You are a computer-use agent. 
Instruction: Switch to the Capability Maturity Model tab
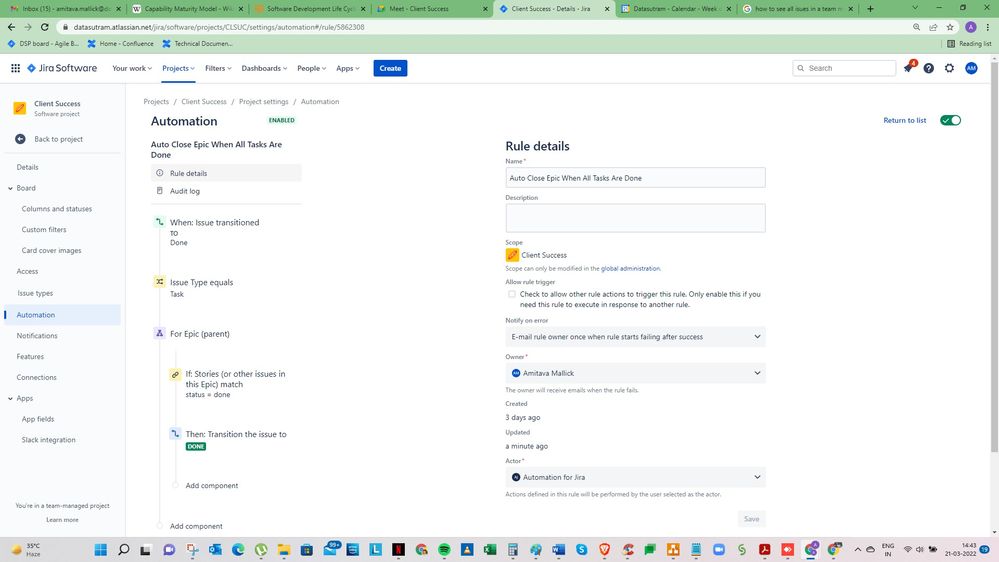189,8
